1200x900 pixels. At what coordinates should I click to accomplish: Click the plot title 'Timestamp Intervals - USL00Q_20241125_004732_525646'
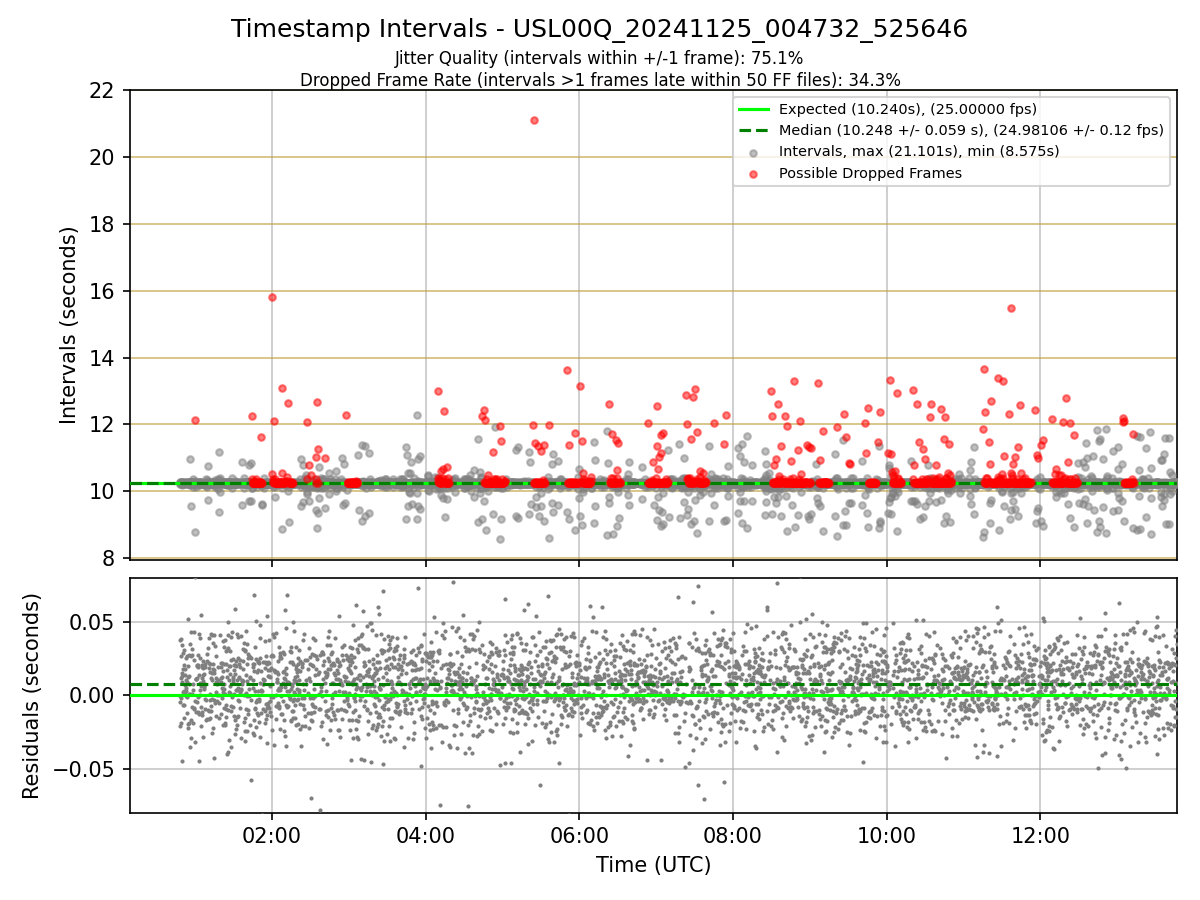599,29
